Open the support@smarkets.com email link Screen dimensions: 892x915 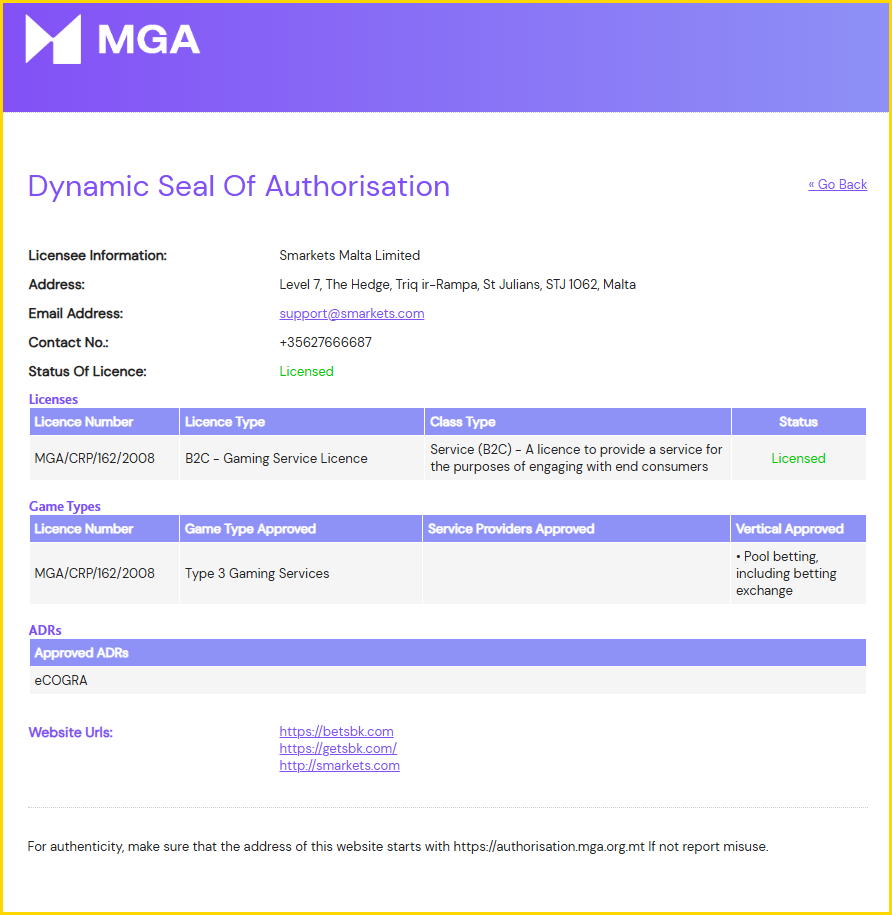[352, 313]
